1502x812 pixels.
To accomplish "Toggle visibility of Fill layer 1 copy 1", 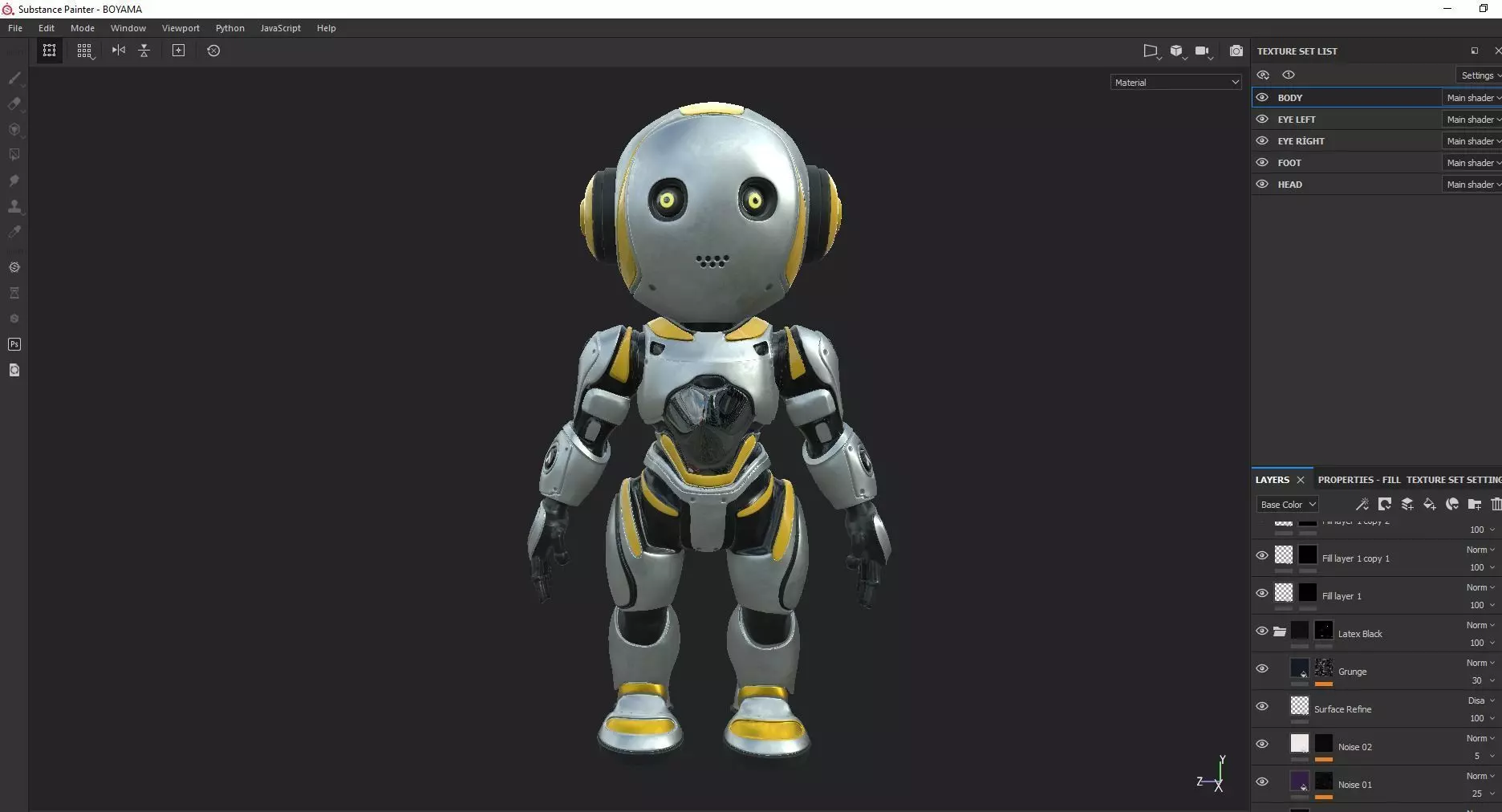I will tap(1262, 555).
